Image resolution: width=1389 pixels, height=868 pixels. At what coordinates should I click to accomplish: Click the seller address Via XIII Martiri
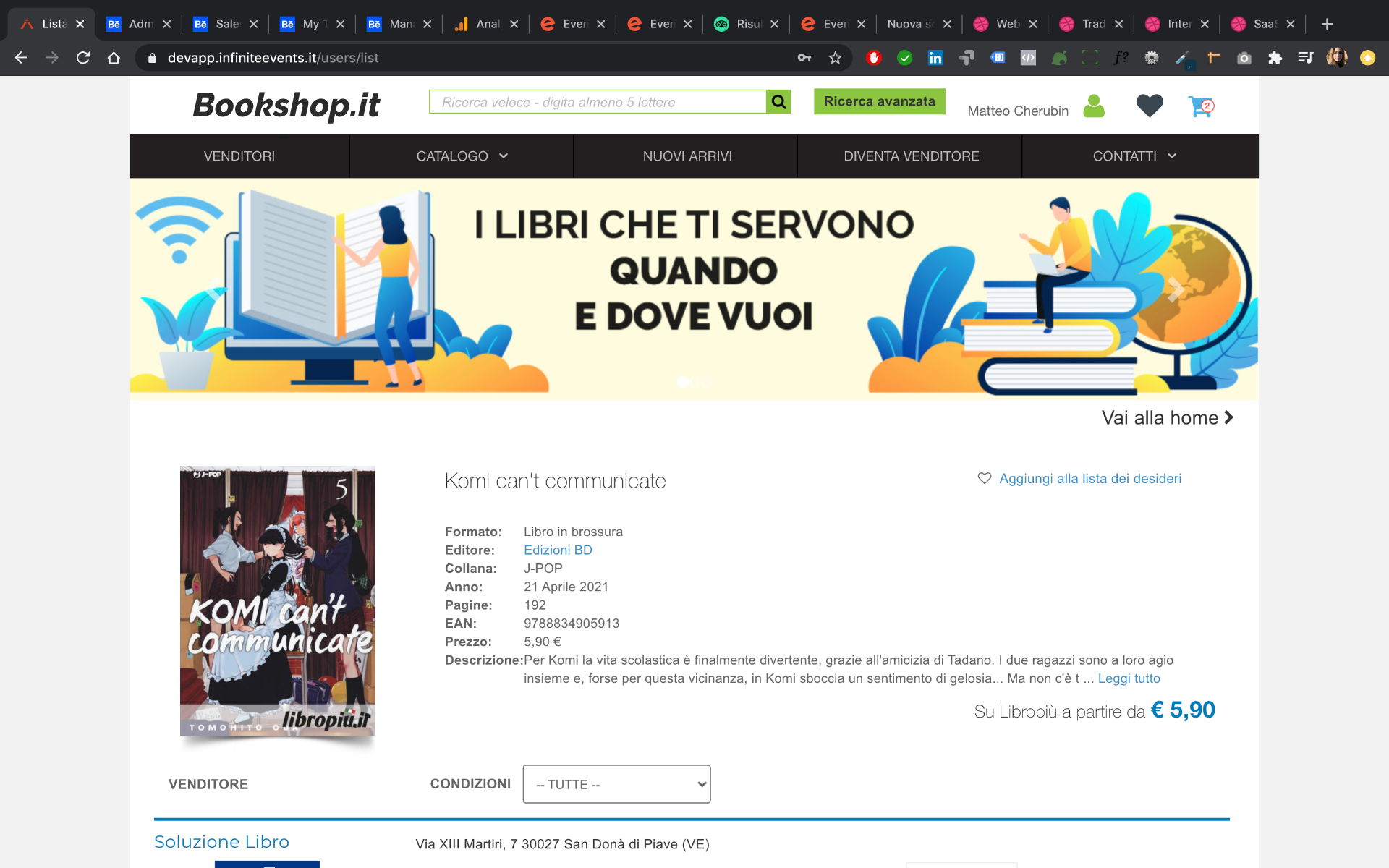point(562,844)
